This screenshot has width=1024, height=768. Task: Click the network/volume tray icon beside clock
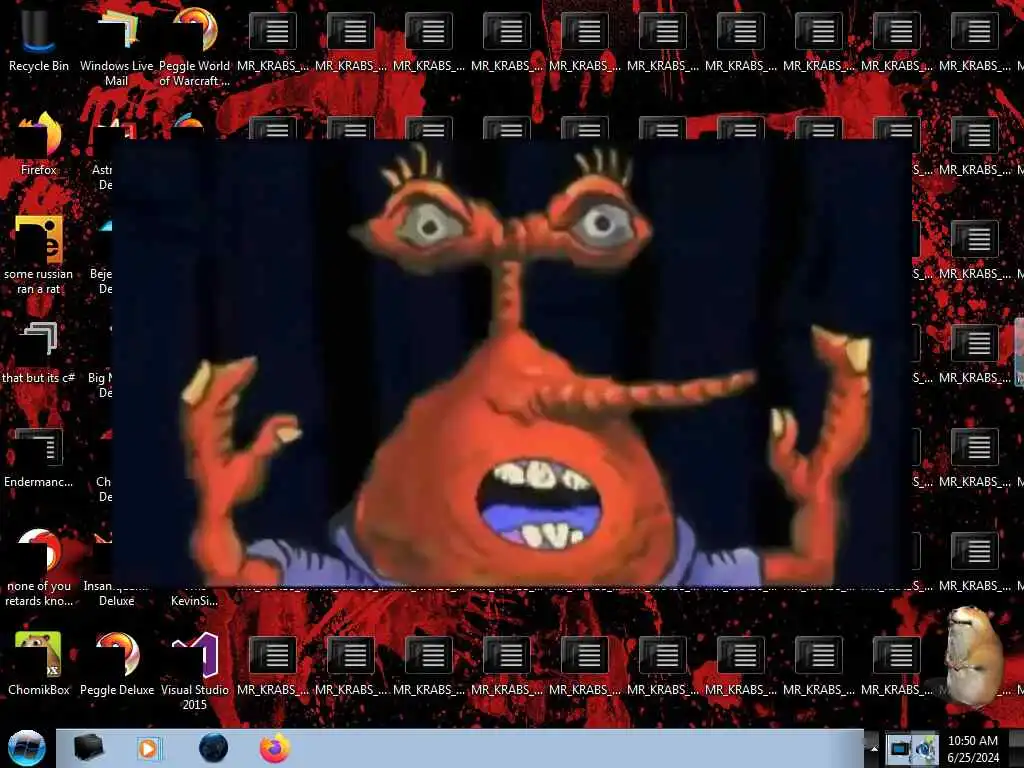click(x=926, y=749)
